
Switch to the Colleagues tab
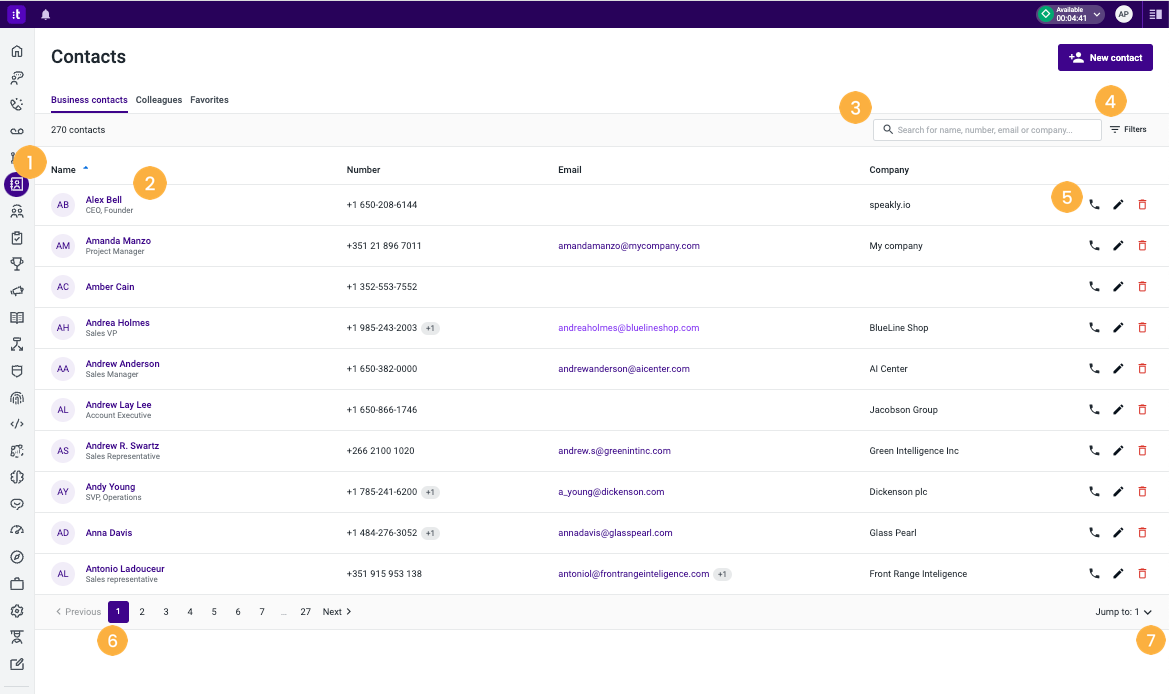point(159,100)
